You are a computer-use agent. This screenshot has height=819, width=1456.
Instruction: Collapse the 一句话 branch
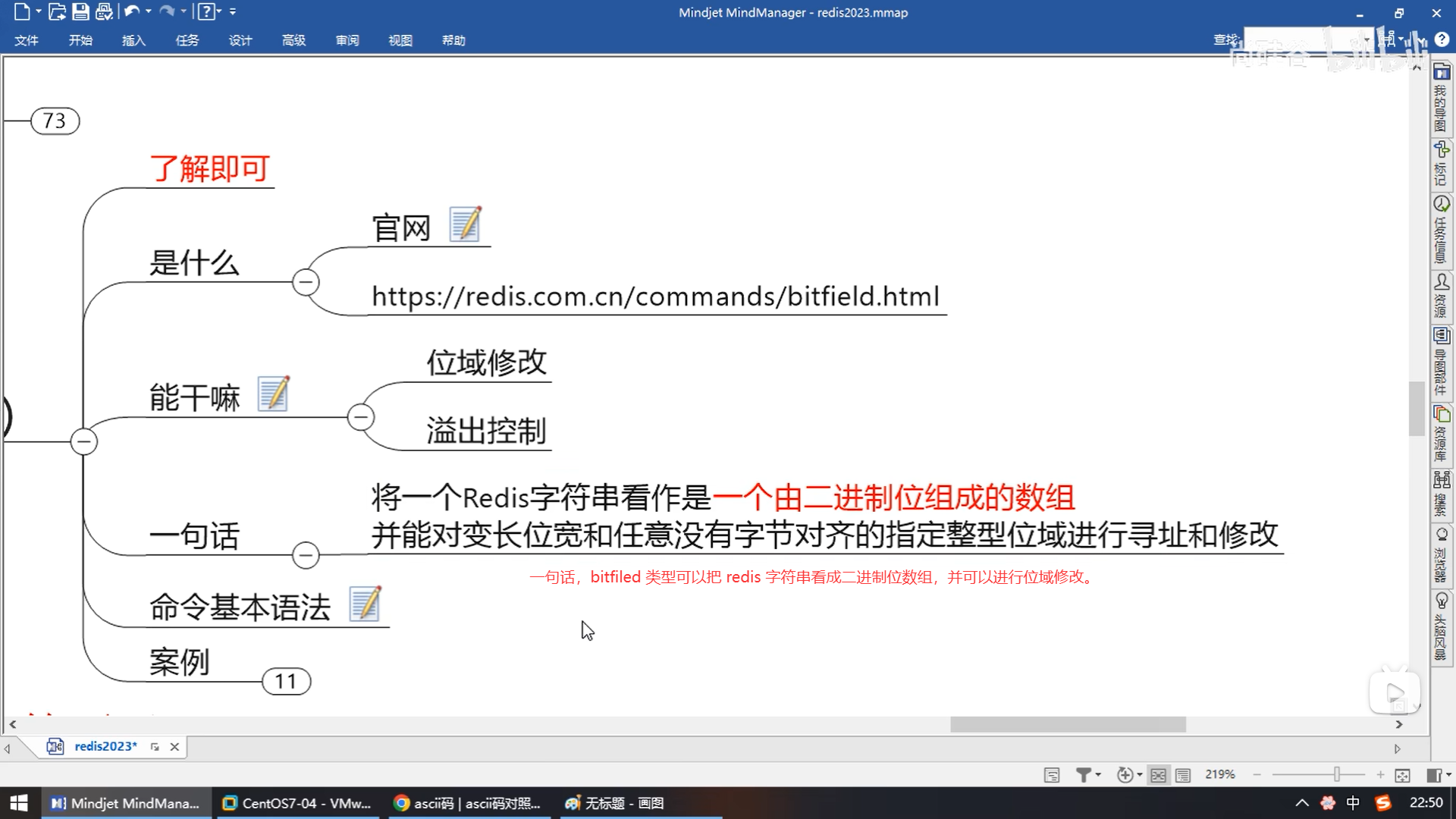pyautogui.click(x=306, y=555)
